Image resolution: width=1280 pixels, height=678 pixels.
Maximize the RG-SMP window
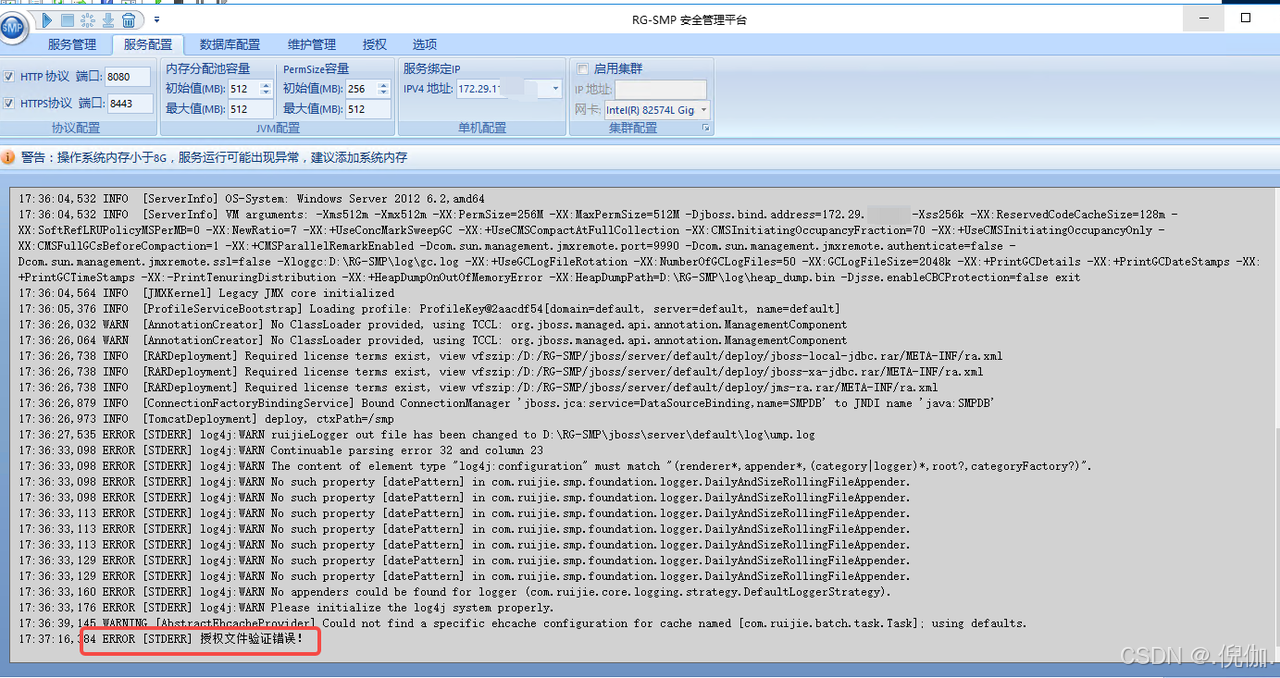point(1246,18)
